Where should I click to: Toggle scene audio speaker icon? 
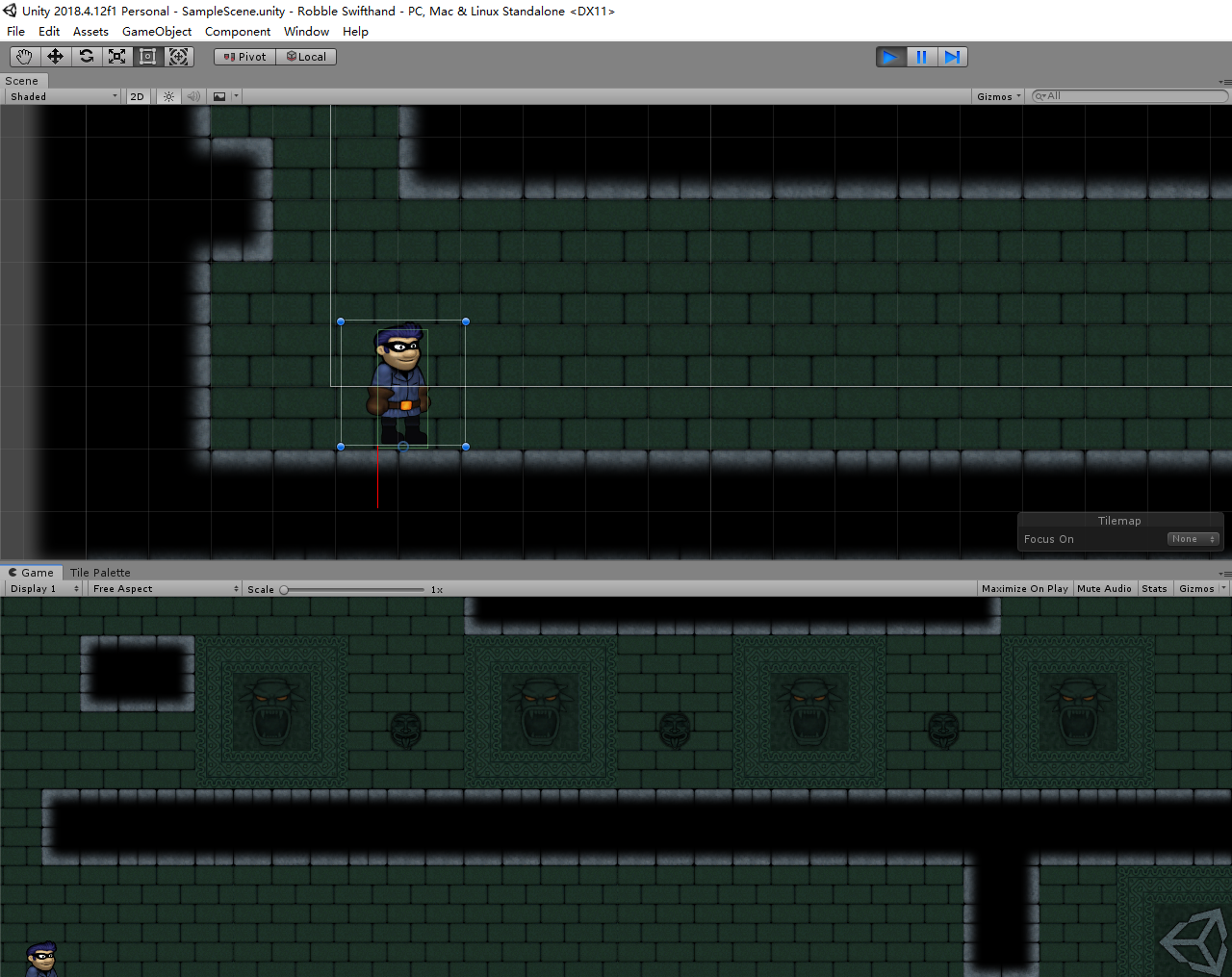point(193,96)
